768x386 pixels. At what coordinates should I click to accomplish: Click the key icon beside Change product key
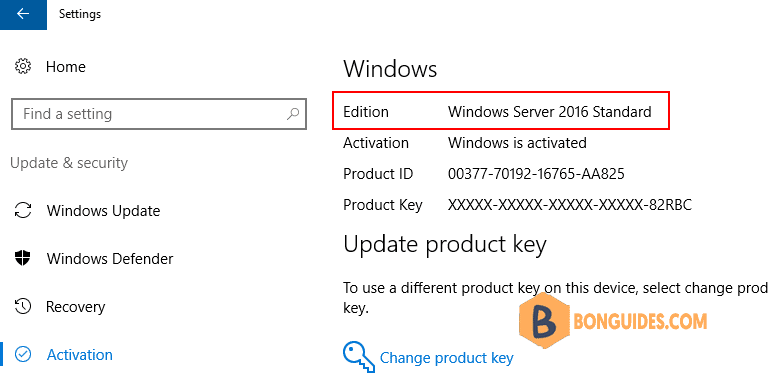[359, 357]
